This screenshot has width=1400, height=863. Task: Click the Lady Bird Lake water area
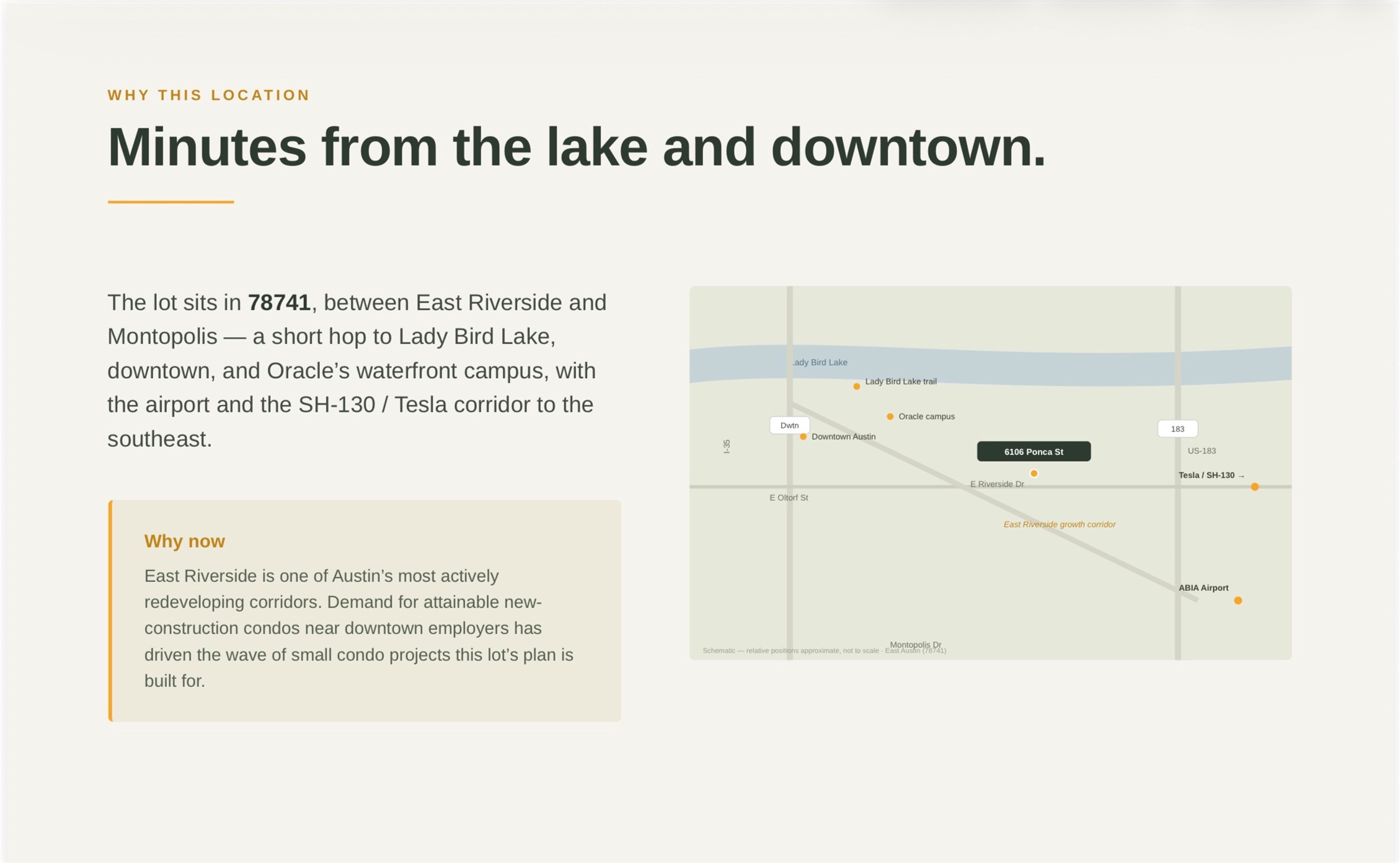point(990,366)
